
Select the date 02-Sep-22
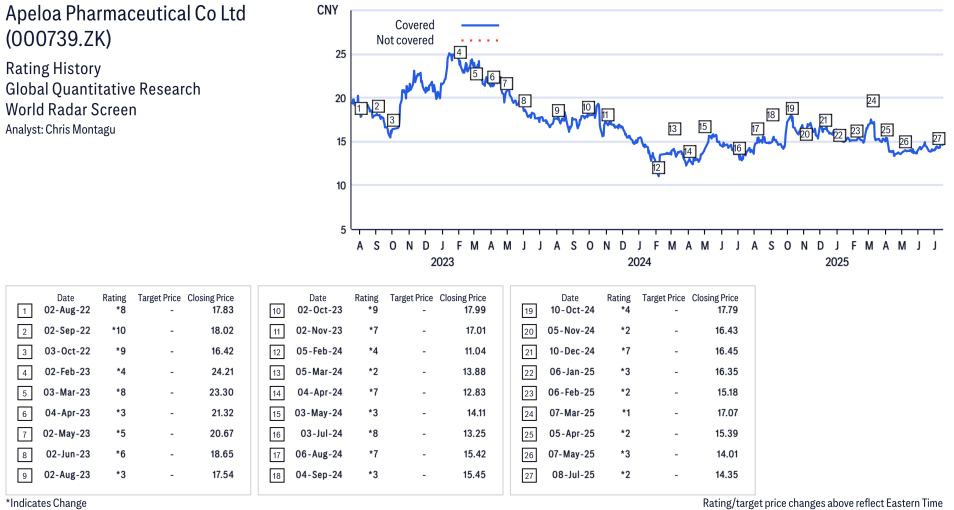pos(67,330)
